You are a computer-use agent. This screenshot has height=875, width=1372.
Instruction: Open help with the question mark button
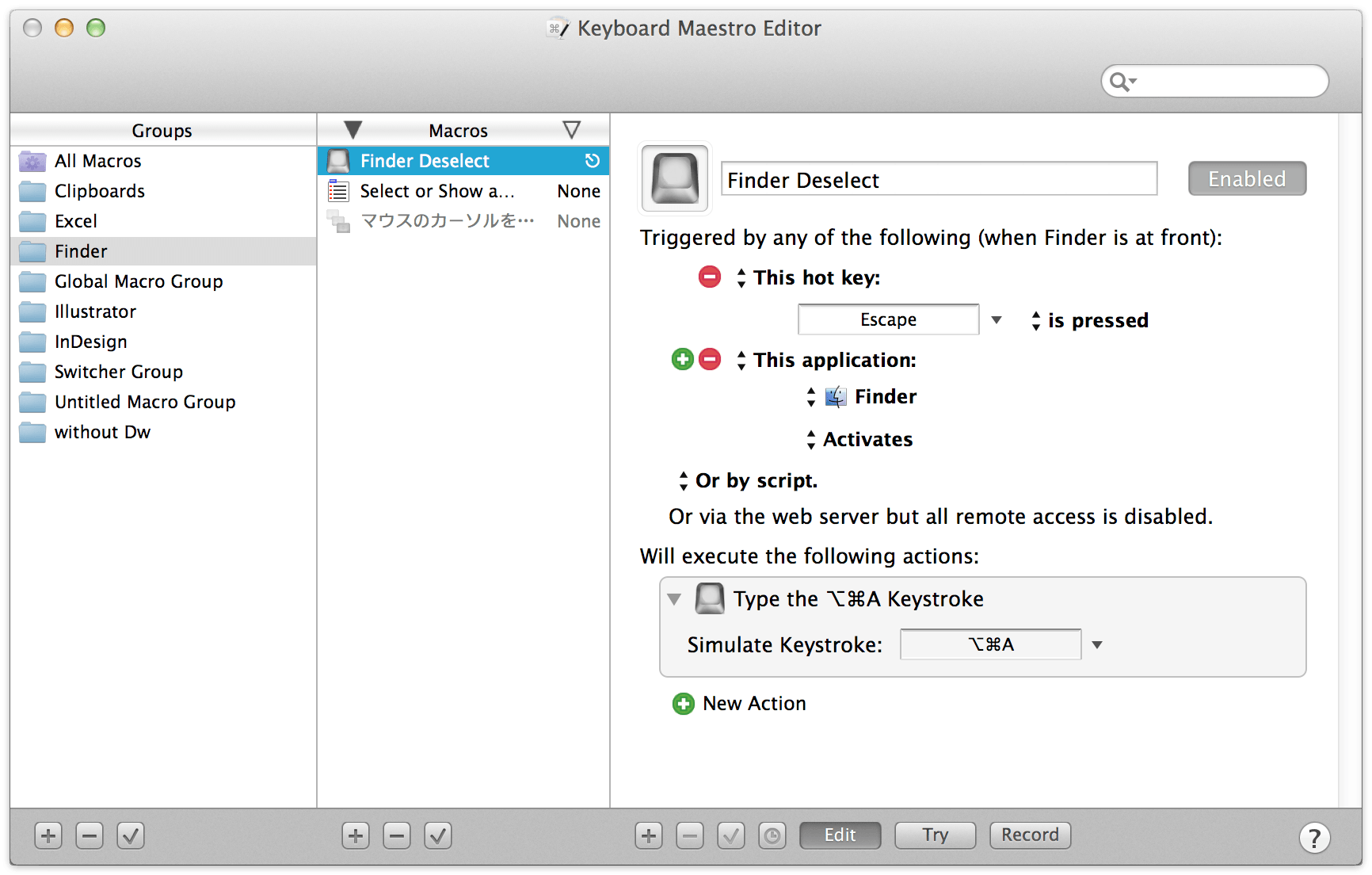1314,837
